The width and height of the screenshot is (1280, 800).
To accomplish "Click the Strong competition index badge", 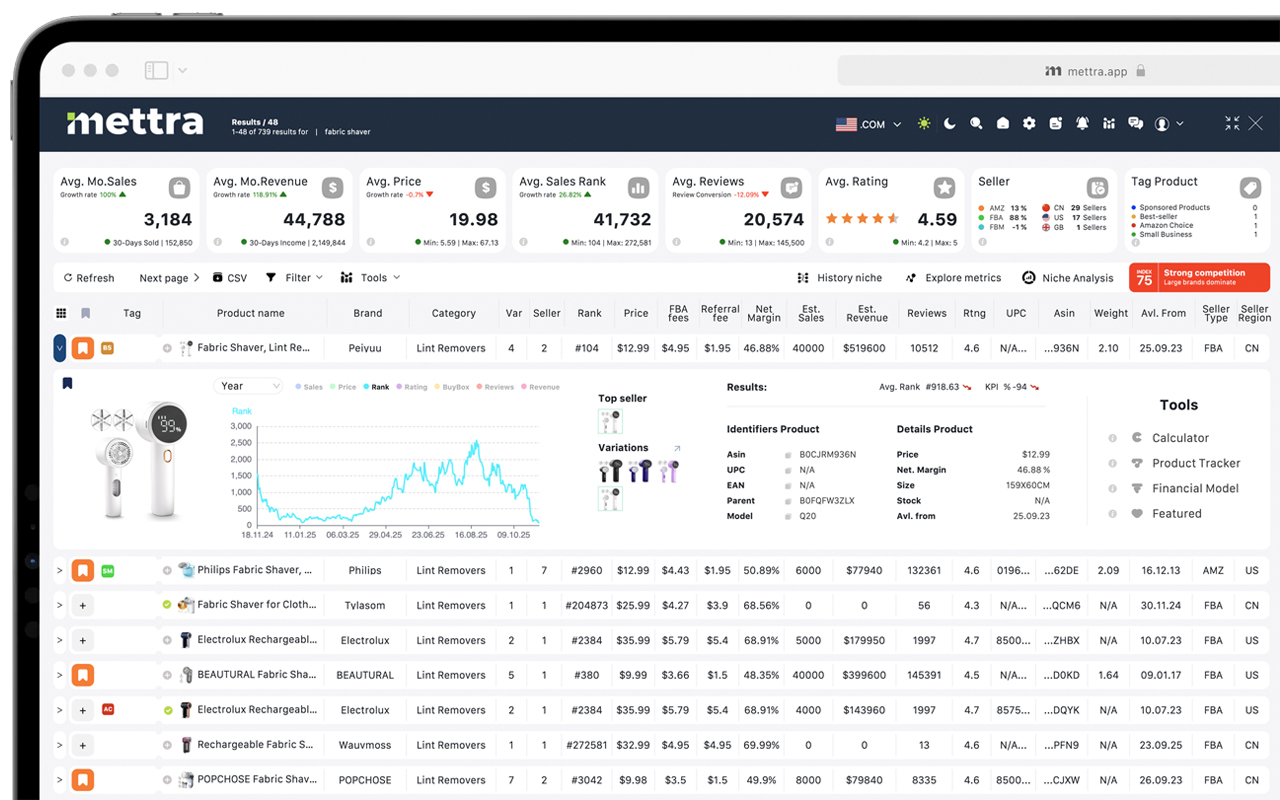I will 1199,277.
